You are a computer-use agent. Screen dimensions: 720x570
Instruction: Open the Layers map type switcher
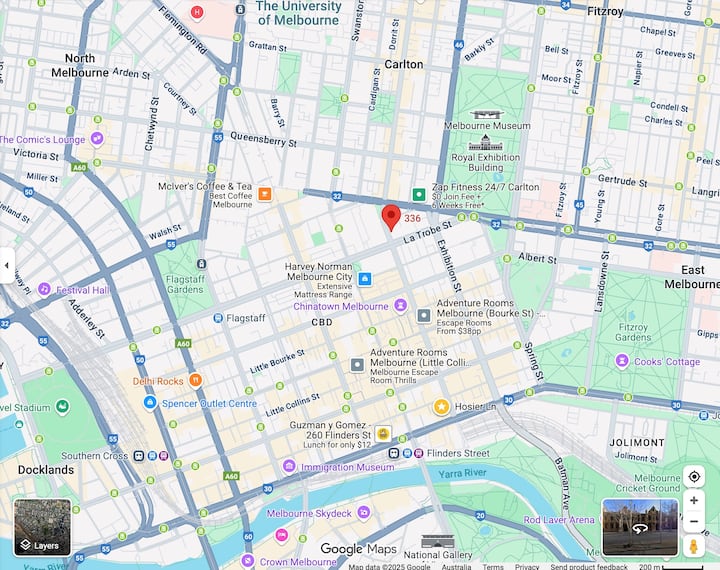click(x=42, y=527)
